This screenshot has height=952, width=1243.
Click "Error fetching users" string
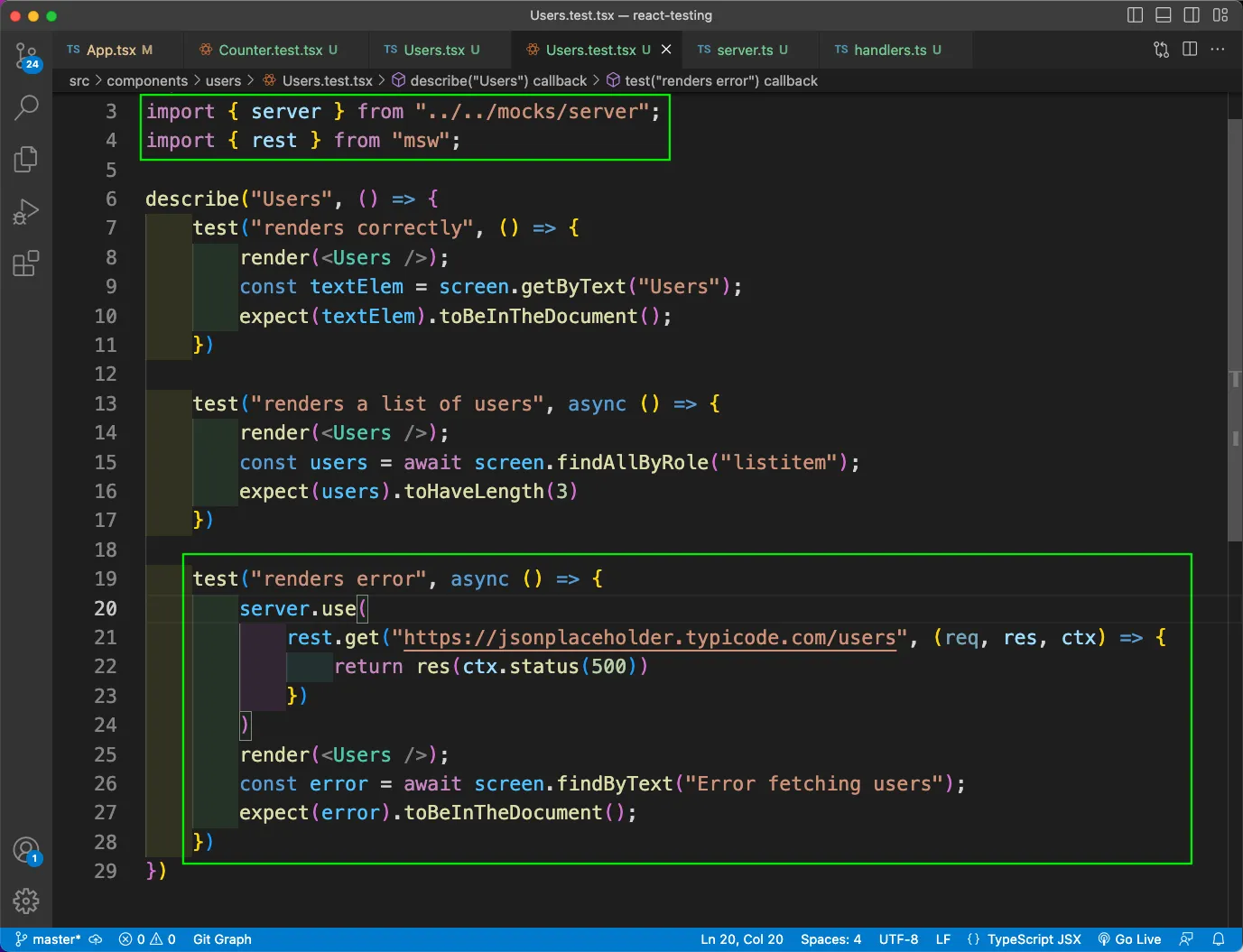(x=814, y=783)
